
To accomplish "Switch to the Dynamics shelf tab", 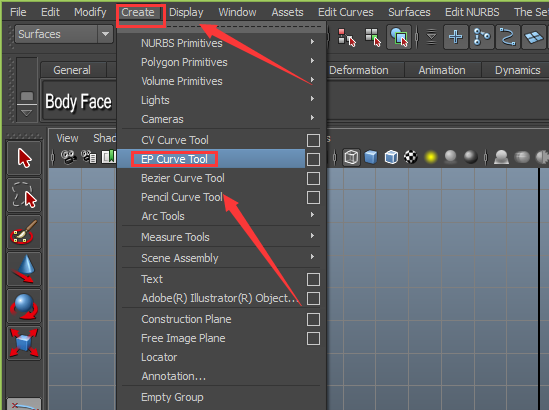I will pyautogui.click(x=517, y=70).
